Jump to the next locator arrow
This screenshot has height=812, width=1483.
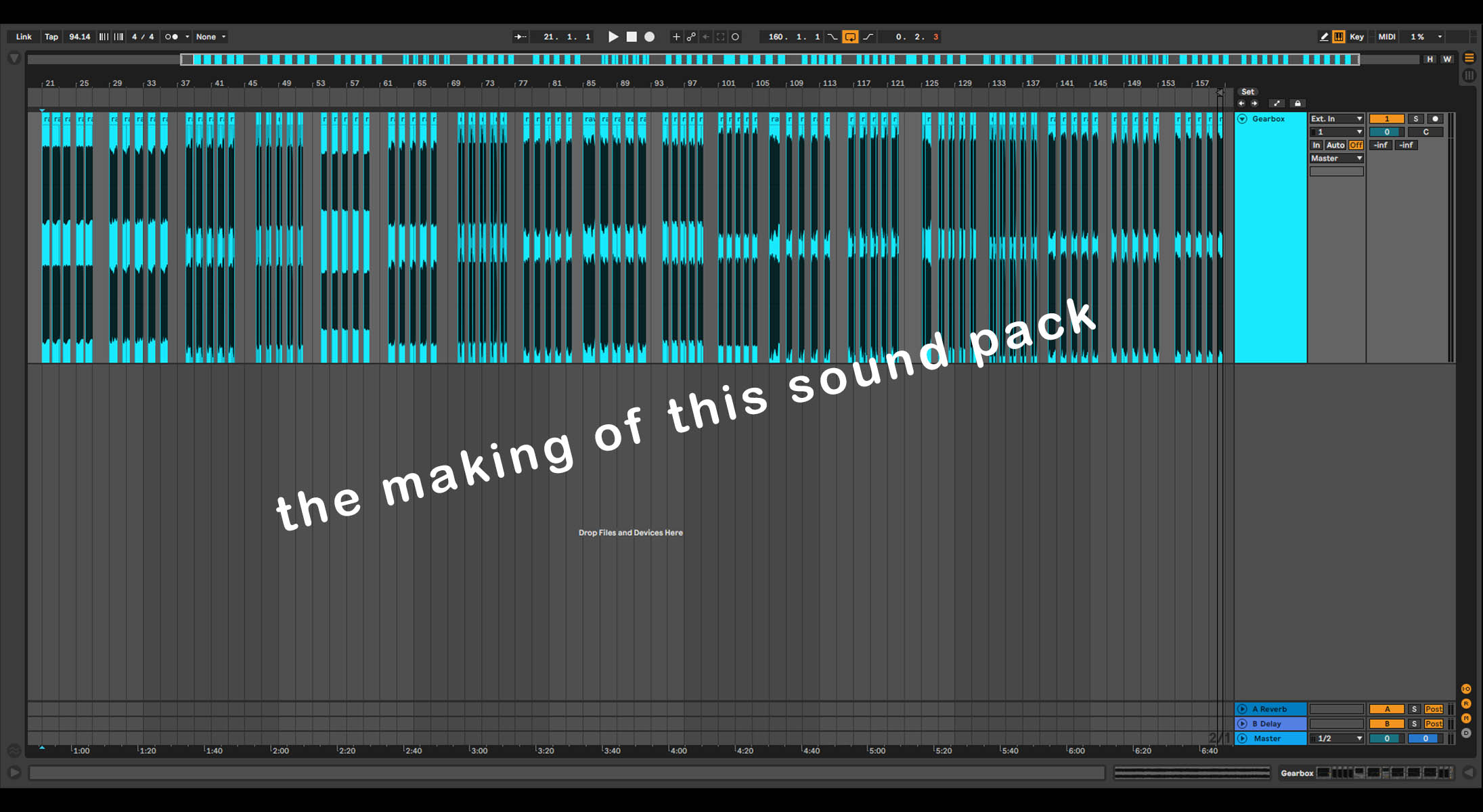[1254, 104]
